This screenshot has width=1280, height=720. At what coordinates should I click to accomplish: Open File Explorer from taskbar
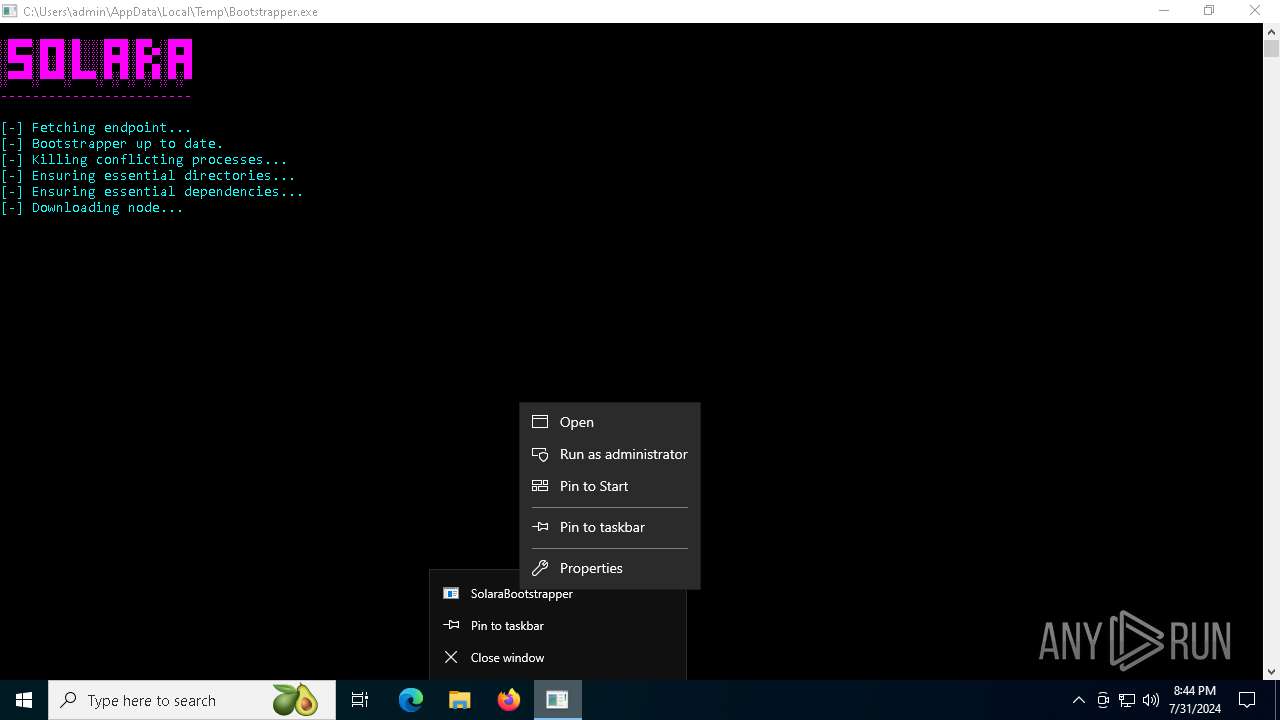pos(460,700)
